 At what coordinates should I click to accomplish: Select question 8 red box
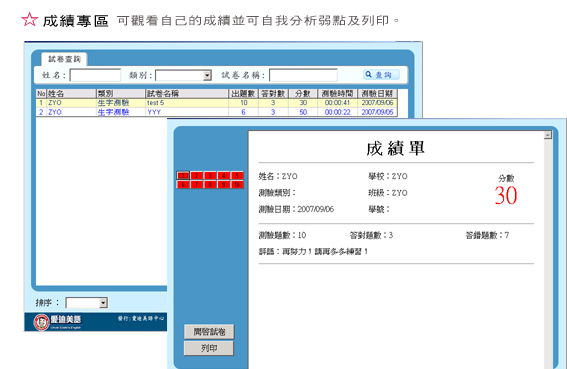tap(210, 184)
